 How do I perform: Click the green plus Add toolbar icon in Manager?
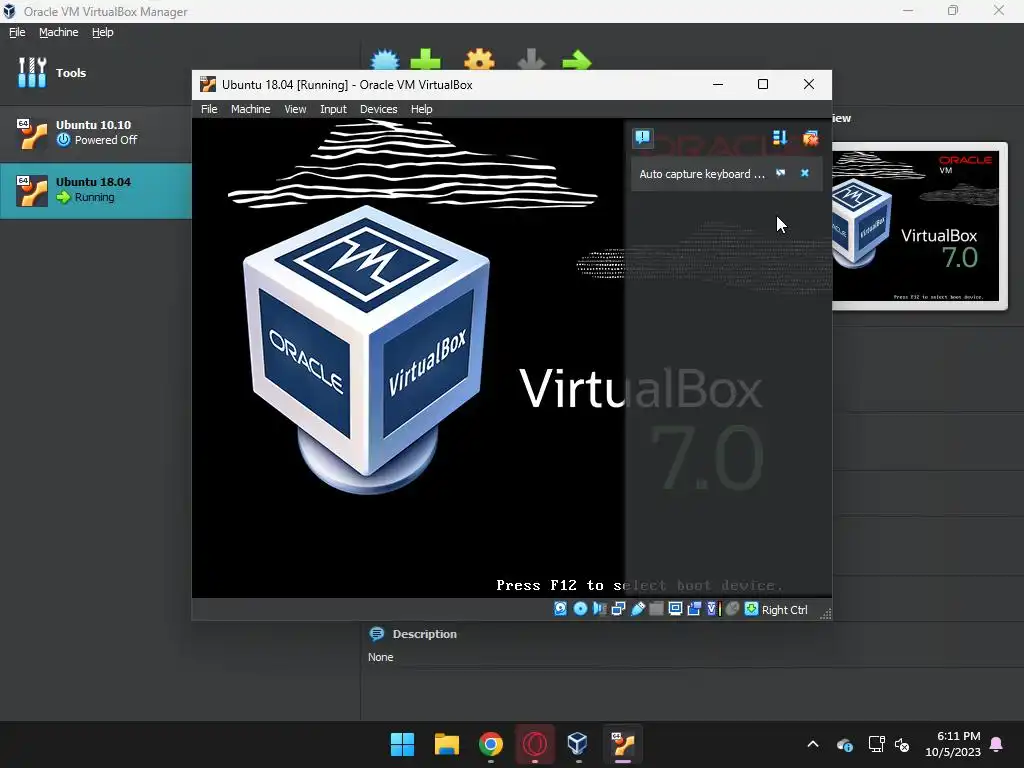[425, 60]
